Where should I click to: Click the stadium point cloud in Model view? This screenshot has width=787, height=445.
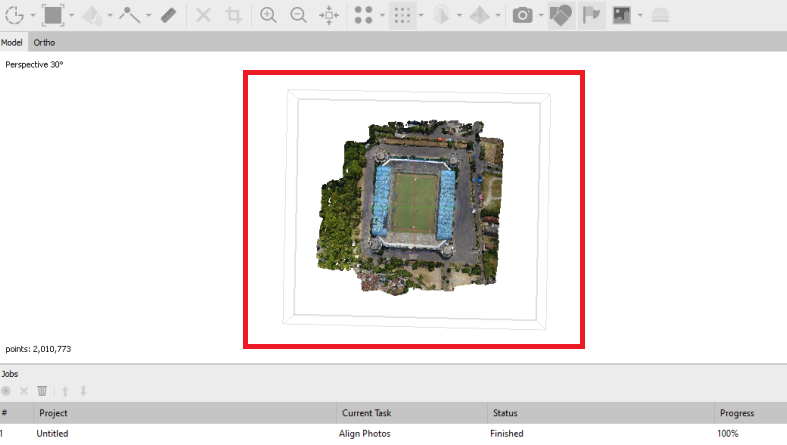pos(411,207)
